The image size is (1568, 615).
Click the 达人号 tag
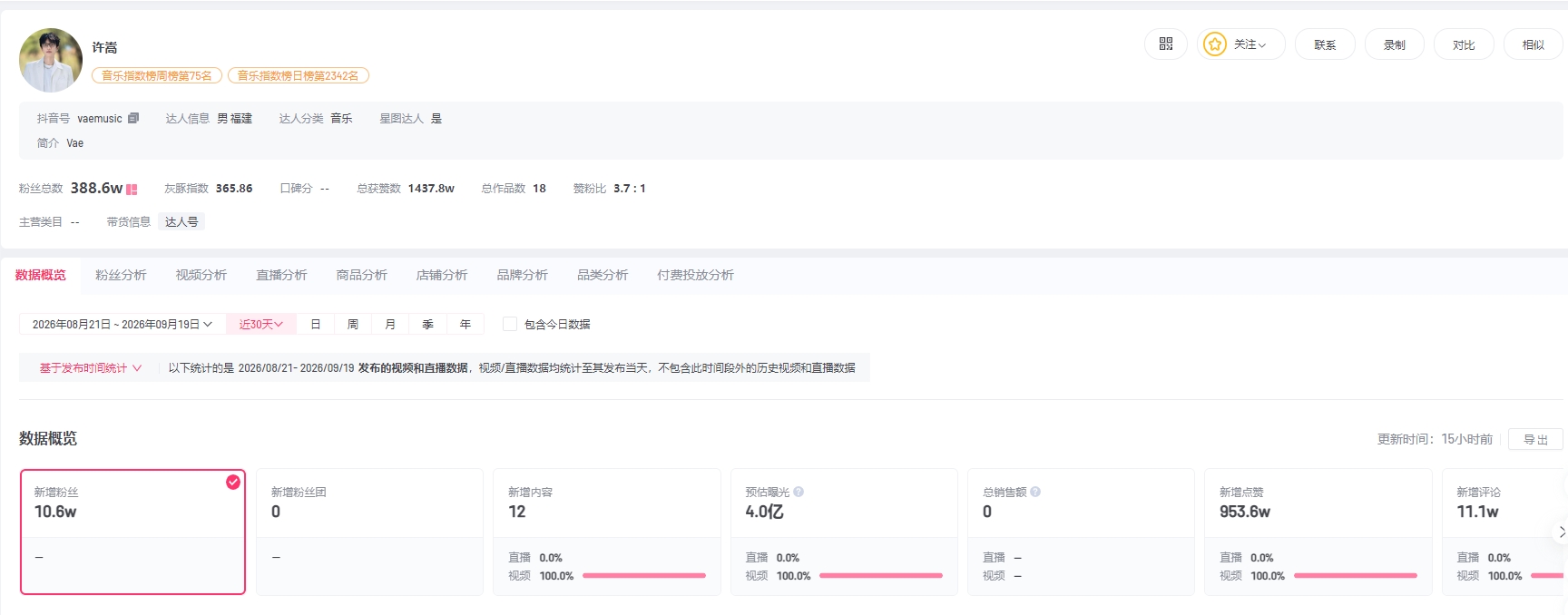click(x=181, y=222)
